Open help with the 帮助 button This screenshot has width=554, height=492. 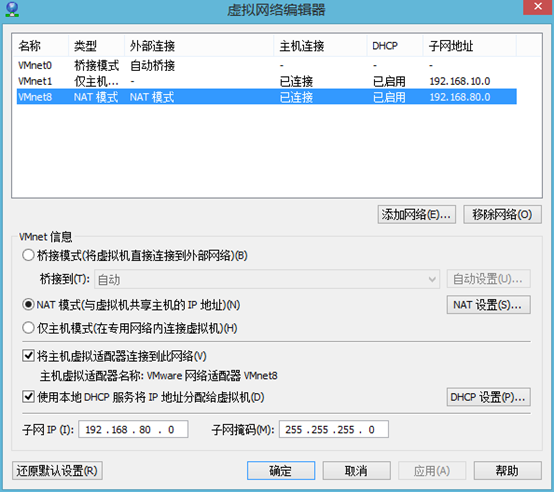click(507, 470)
